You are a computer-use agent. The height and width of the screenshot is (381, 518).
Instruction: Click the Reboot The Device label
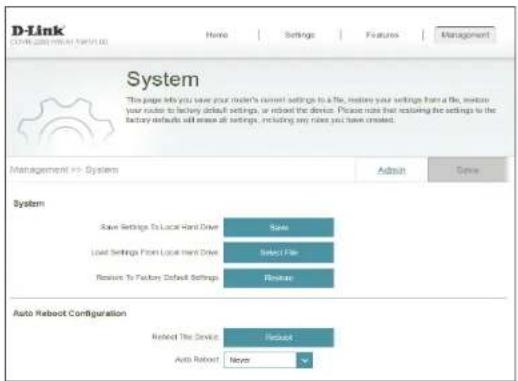pyautogui.click(x=185, y=337)
